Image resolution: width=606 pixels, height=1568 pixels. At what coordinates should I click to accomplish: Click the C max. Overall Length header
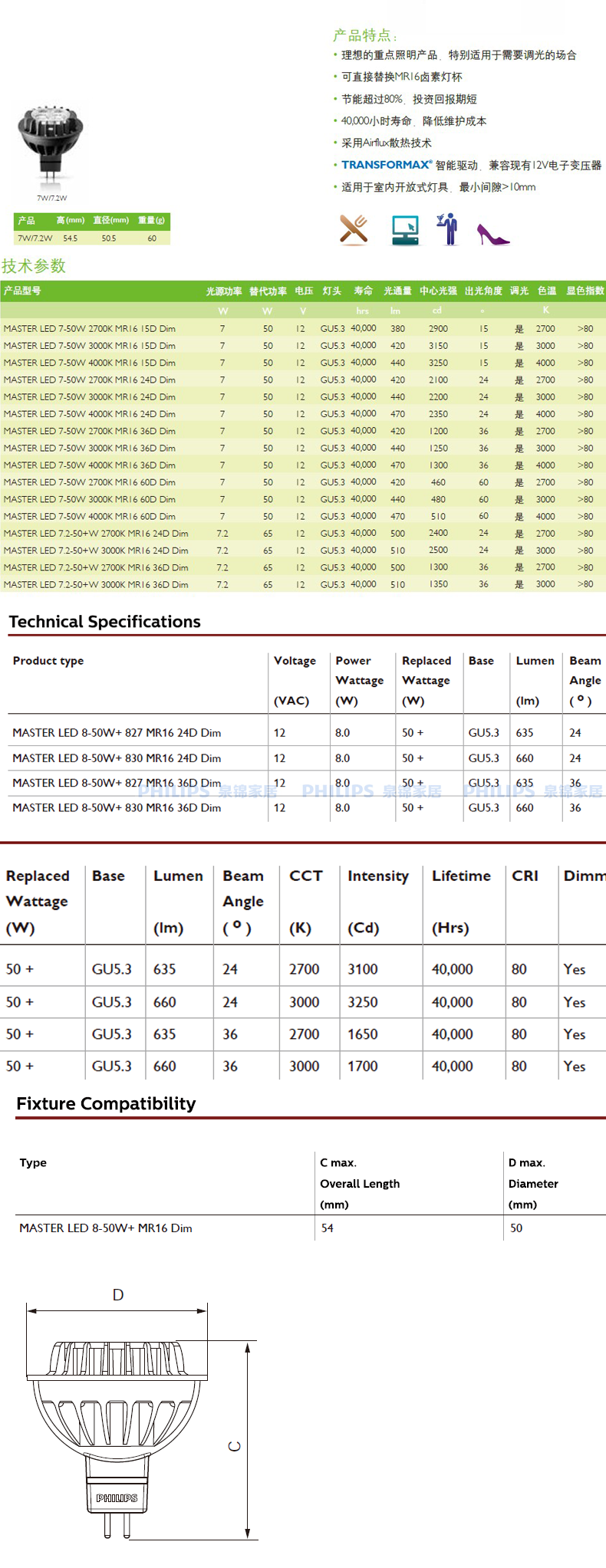(x=360, y=1183)
